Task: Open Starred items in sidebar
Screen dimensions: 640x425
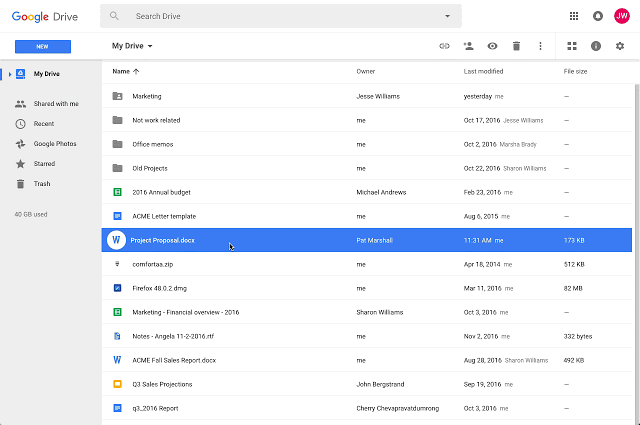Action: pyautogui.click(x=44, y=164)
